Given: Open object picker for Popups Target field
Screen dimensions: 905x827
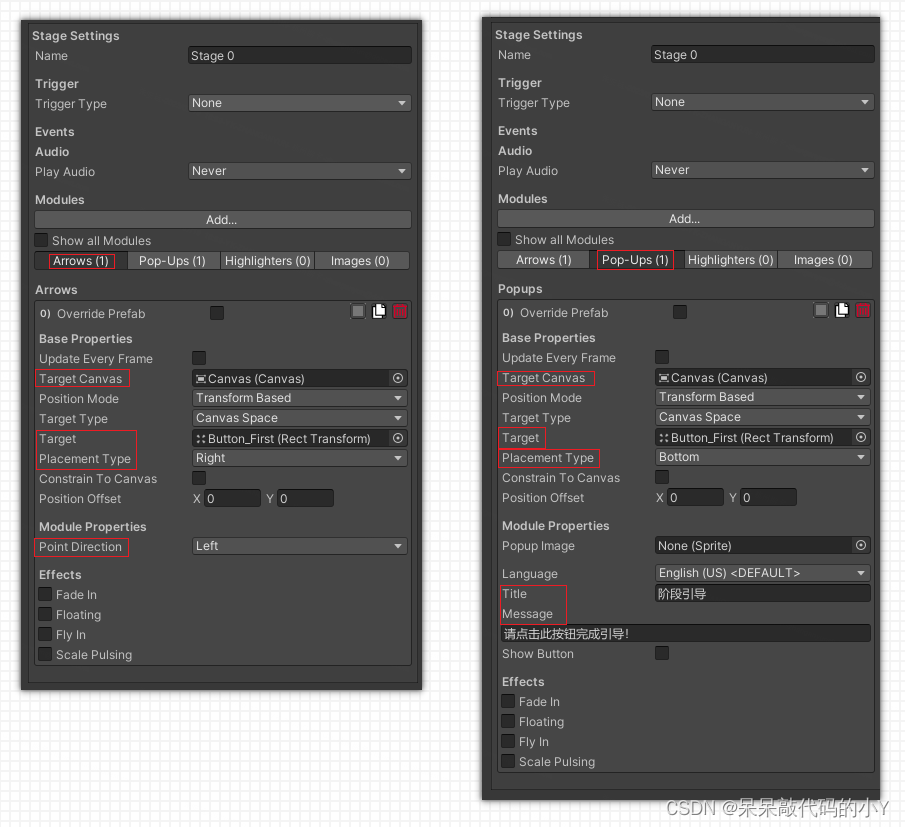Looking at the screenshot, I should pos(861,437).
